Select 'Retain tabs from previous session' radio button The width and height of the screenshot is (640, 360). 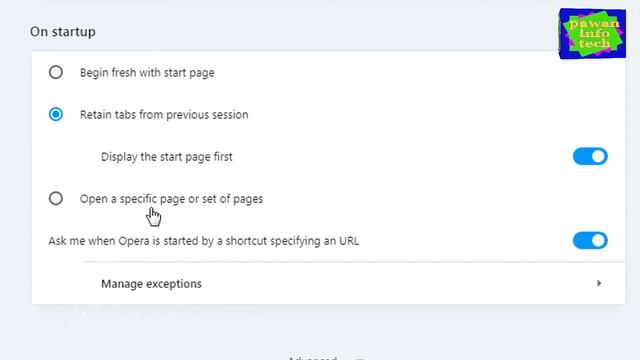coord(56,114)
